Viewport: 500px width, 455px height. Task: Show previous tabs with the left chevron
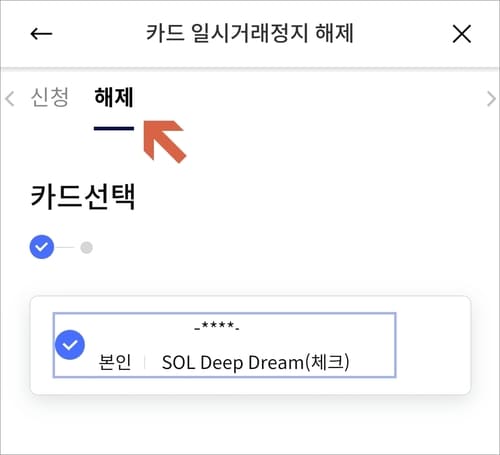coord(10,99)
